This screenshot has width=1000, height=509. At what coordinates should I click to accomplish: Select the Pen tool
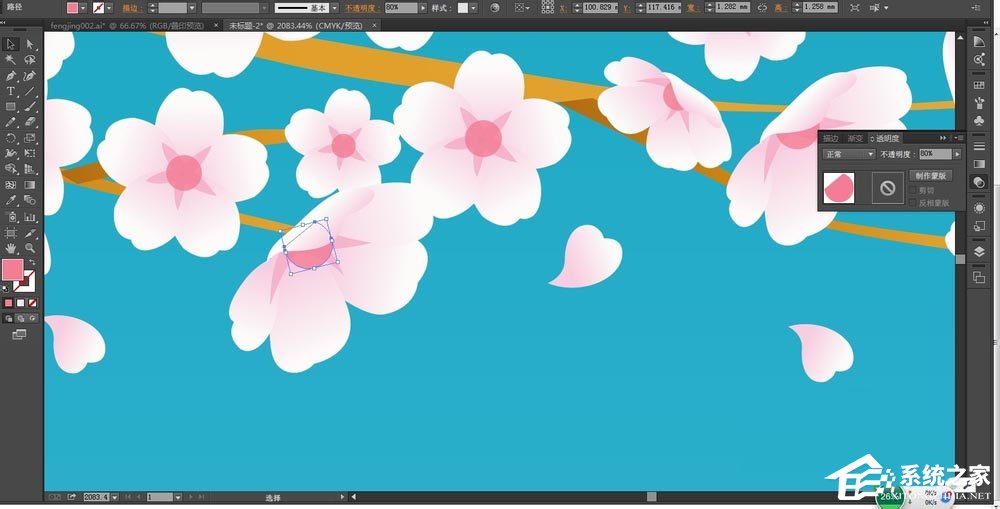pos(11,75)
